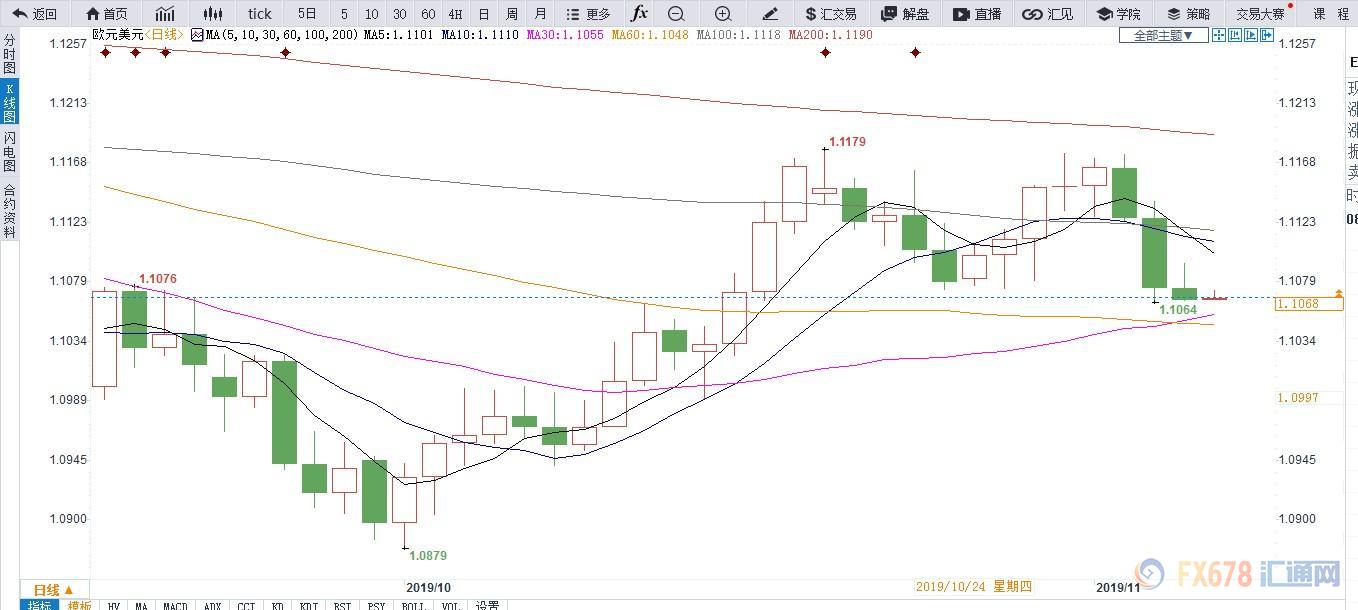Open 学院 academy section
This screenshot has height=610, width=1358.
[x=1118, y=14]
